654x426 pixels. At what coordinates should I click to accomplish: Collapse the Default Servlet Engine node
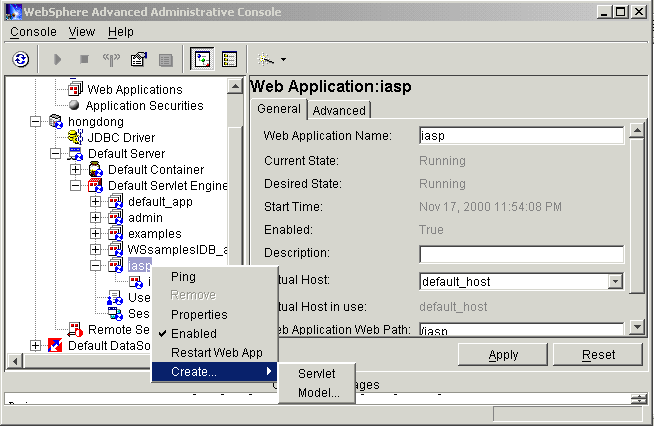(75, 185)
